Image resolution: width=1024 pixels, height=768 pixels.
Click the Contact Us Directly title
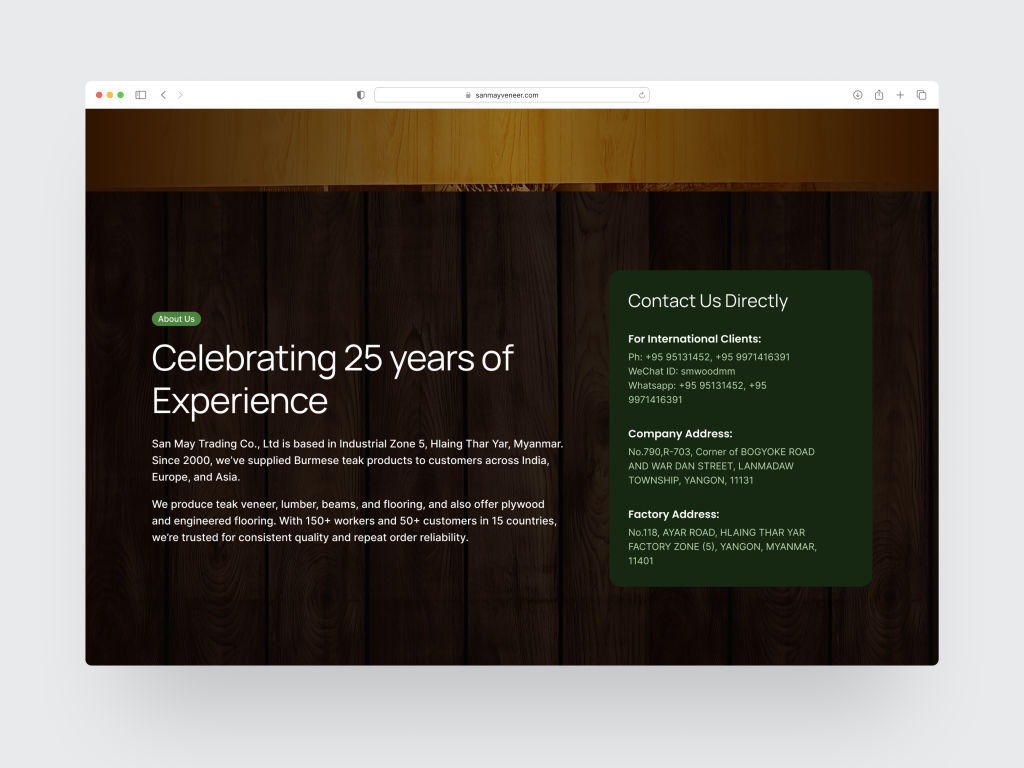coord(707,301)
